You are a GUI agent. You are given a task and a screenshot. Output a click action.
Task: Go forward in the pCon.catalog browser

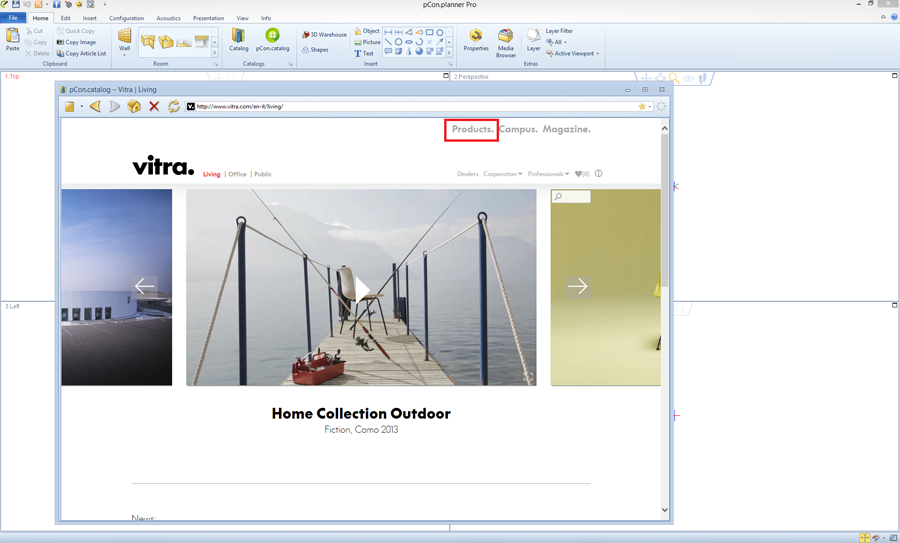115,106
